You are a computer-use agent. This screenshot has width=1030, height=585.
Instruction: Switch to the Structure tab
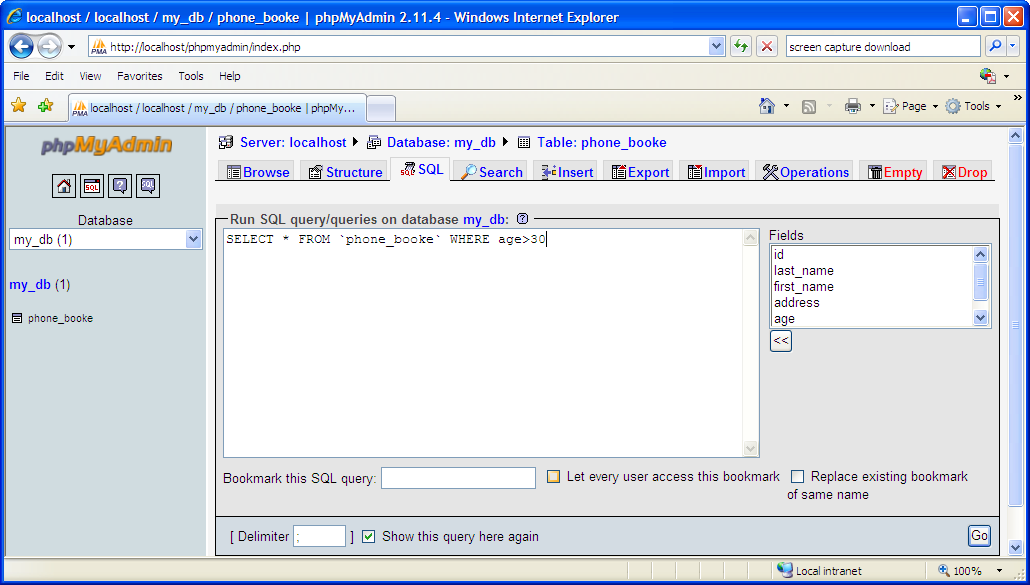(x=346, y=172)
